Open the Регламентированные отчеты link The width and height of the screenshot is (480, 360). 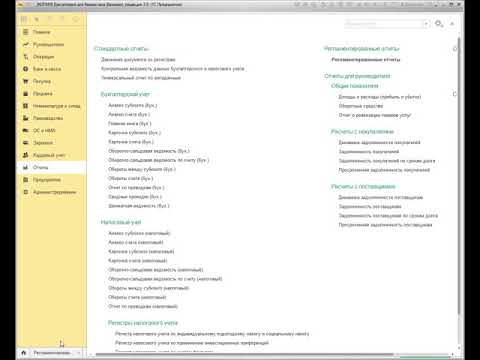click(366, 60)
